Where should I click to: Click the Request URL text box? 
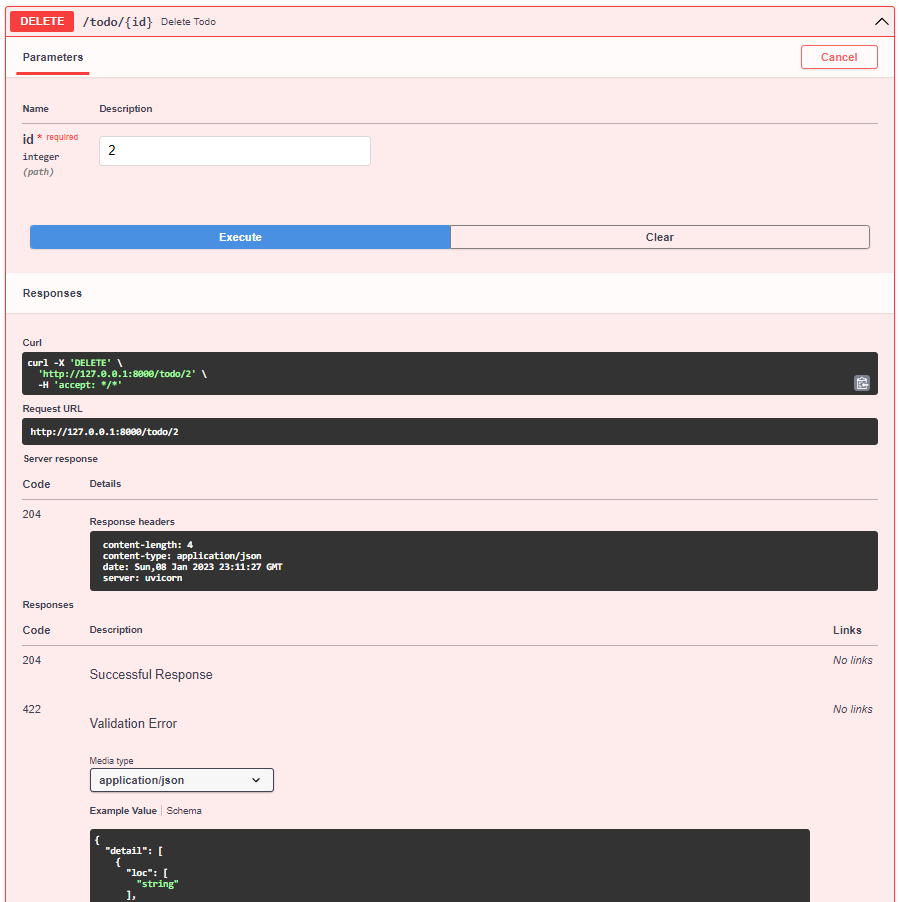(x=449, y=431)
